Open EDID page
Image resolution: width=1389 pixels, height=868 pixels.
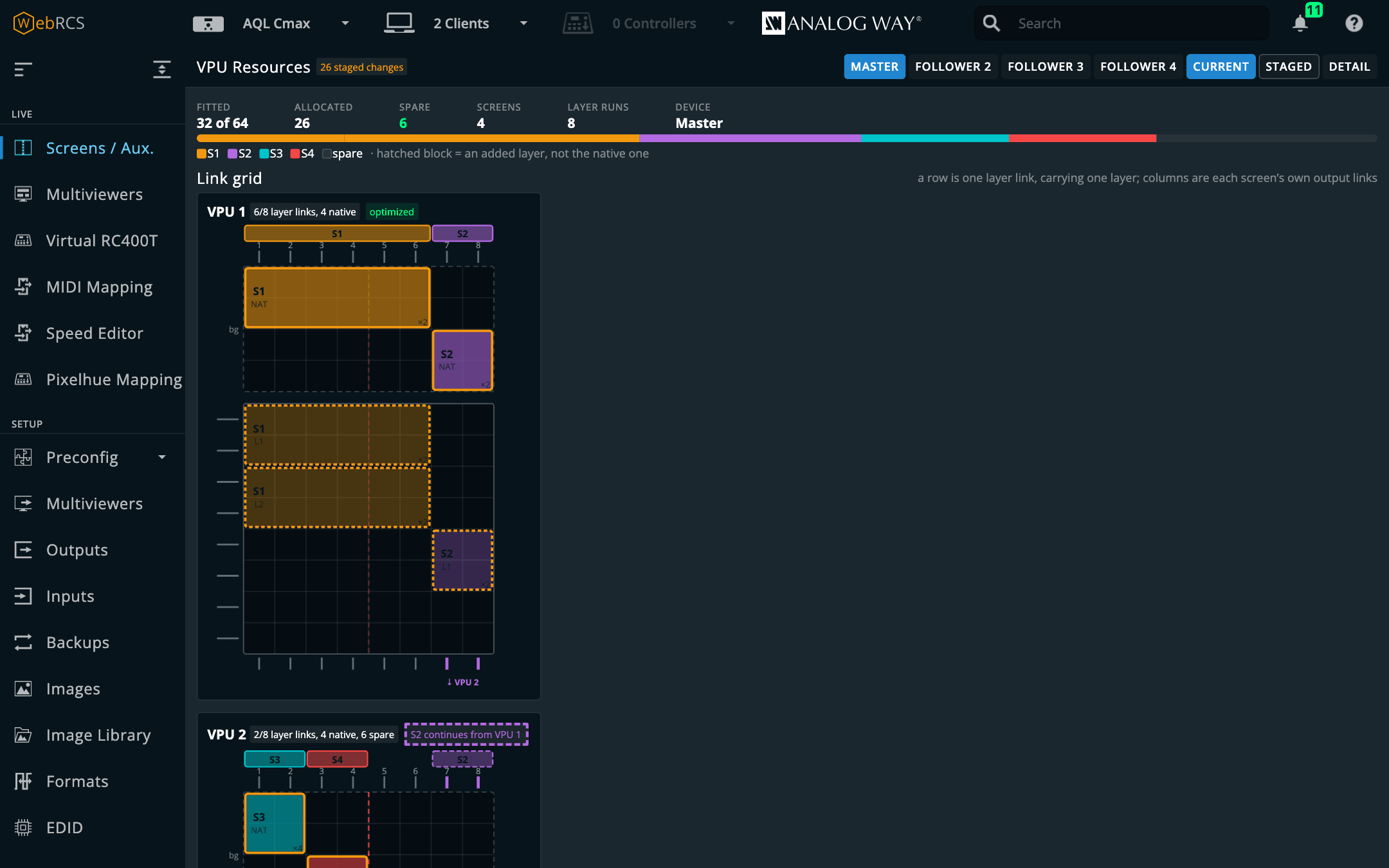tap(93, 827)
